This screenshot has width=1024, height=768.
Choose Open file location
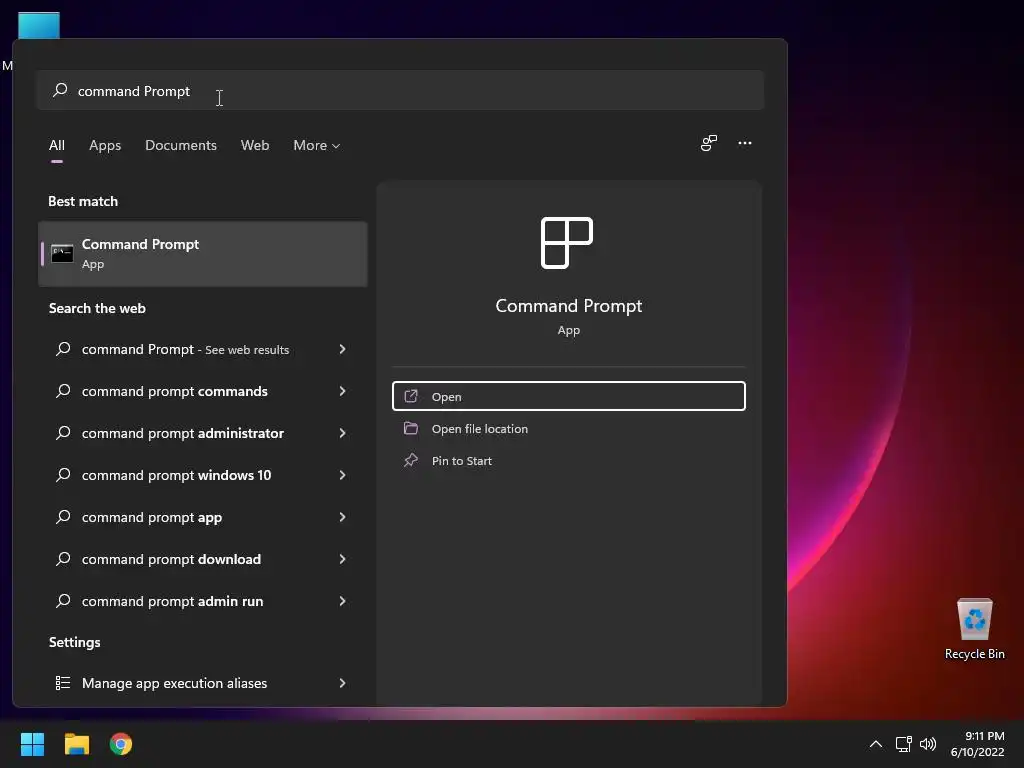pyautogui.click(x=568, y=428)
